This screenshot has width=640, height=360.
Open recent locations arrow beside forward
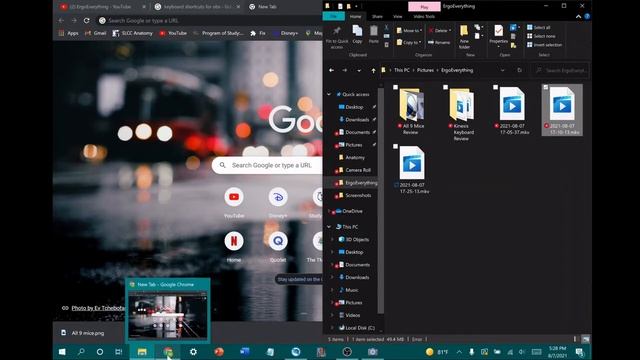[359, 70]
